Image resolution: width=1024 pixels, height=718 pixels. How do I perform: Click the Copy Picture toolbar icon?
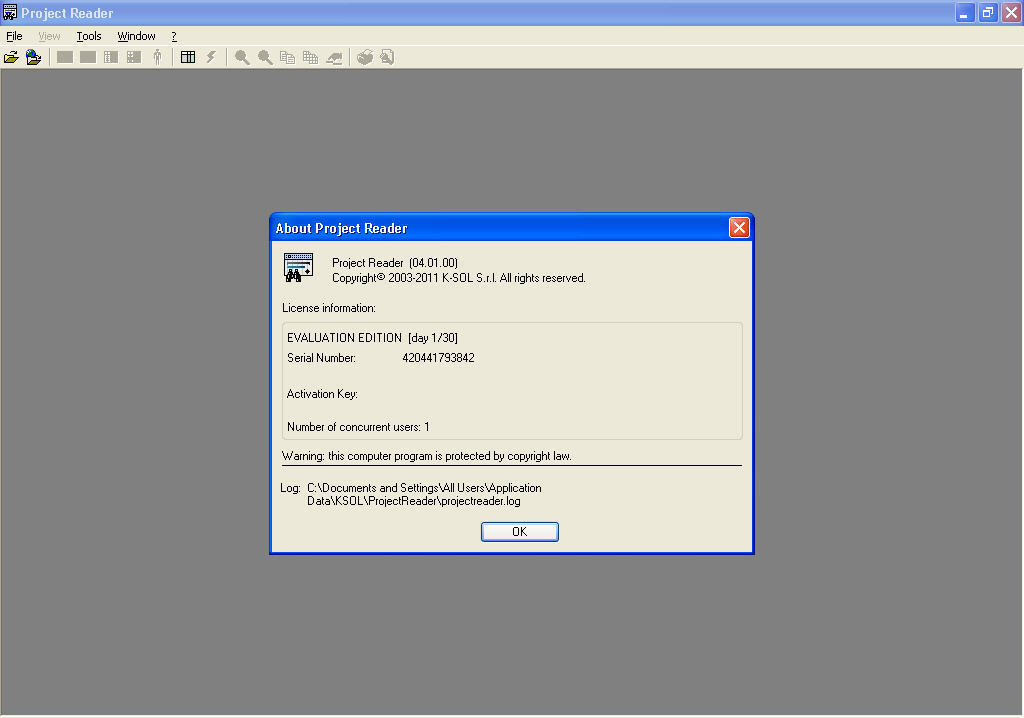311,57
